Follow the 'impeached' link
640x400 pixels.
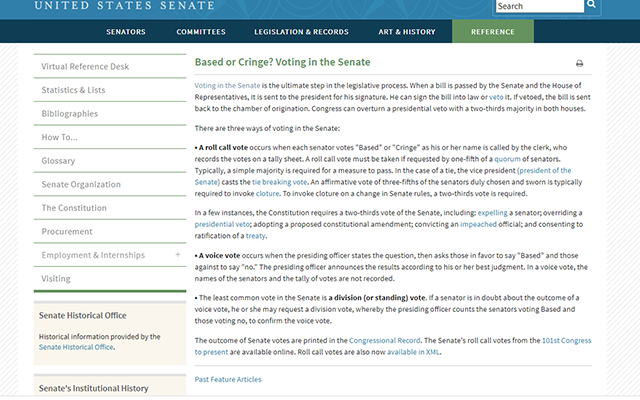tap(478, 224)
